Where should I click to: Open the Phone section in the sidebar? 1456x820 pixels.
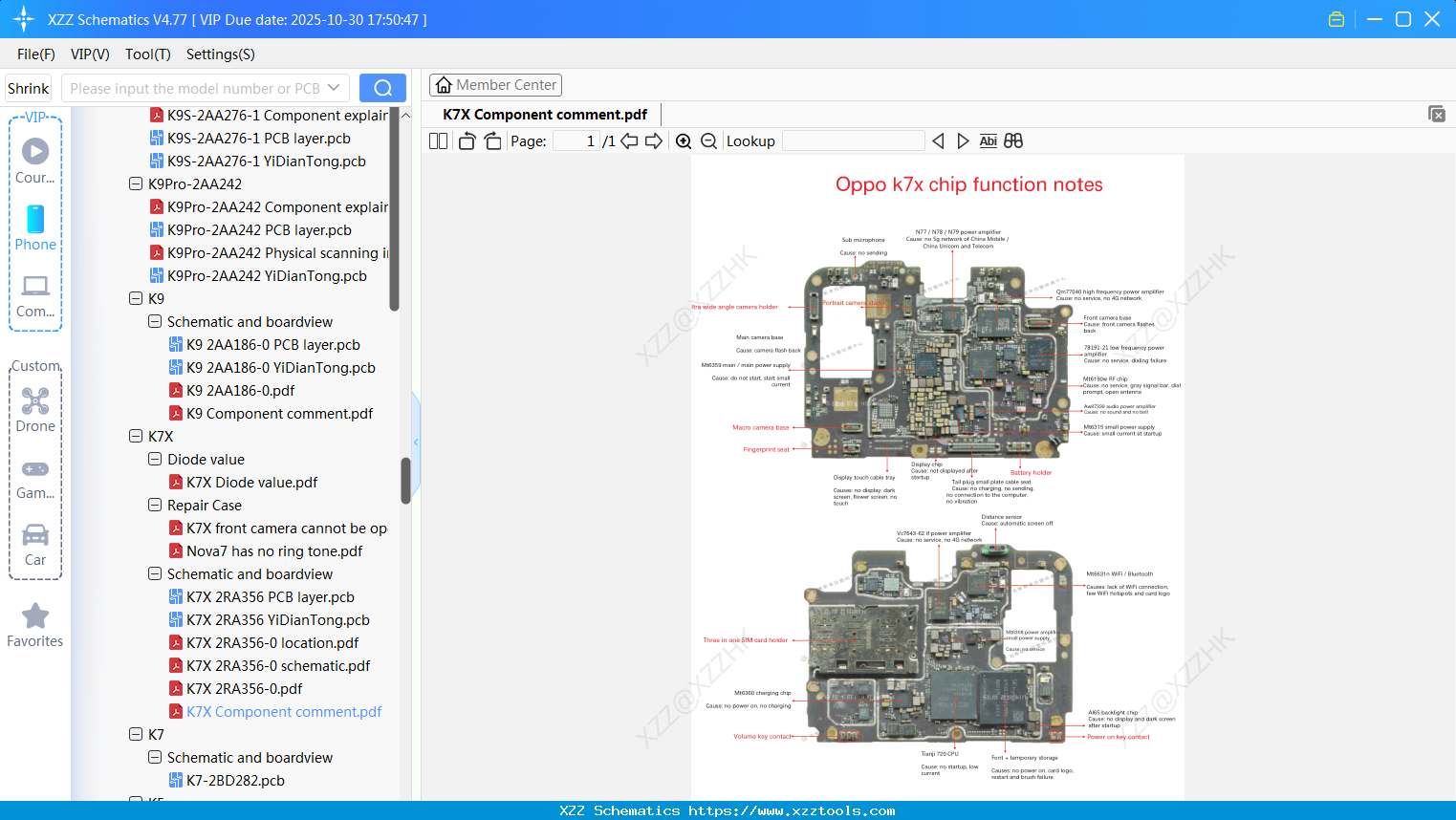pyautogui.click(x=35, y=229)
